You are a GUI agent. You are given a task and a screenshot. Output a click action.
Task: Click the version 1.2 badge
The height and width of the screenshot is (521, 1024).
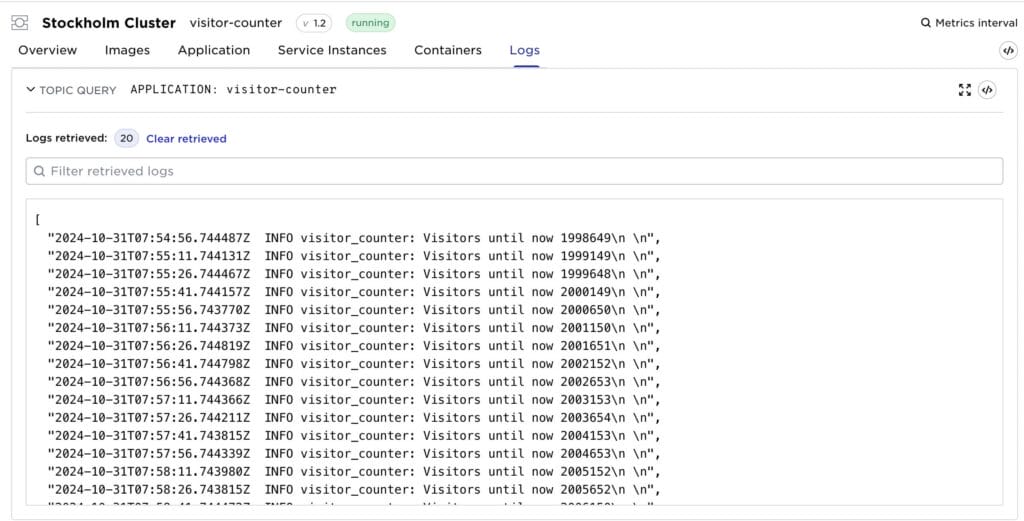[314, 23]
